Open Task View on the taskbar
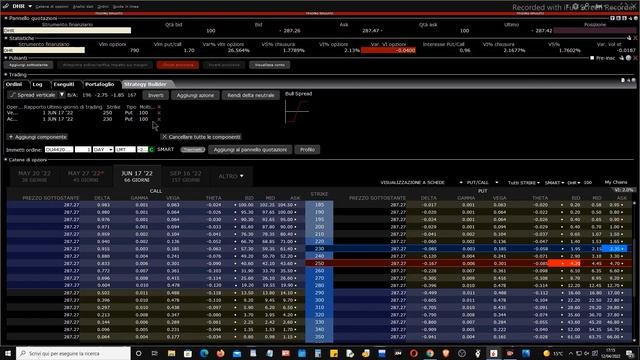This screenshot has width=640, height=360. 155,353
